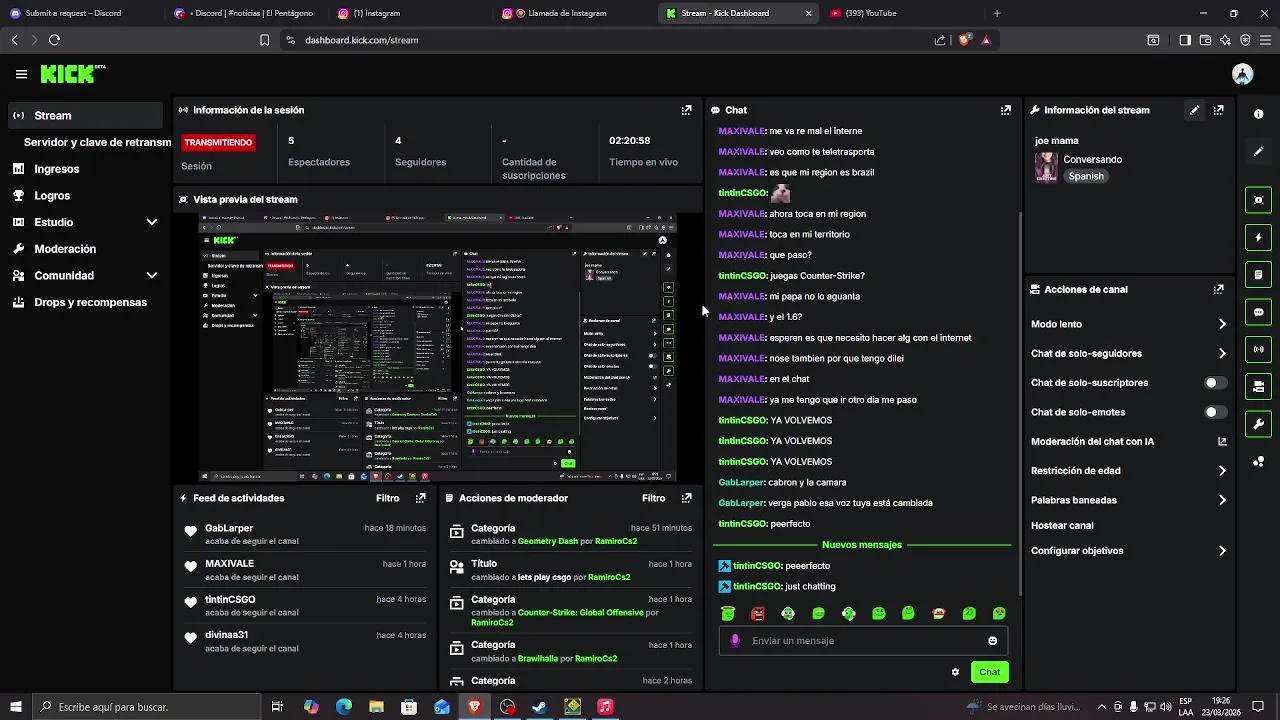Click the Spanish language tag

coord(1086,176)
